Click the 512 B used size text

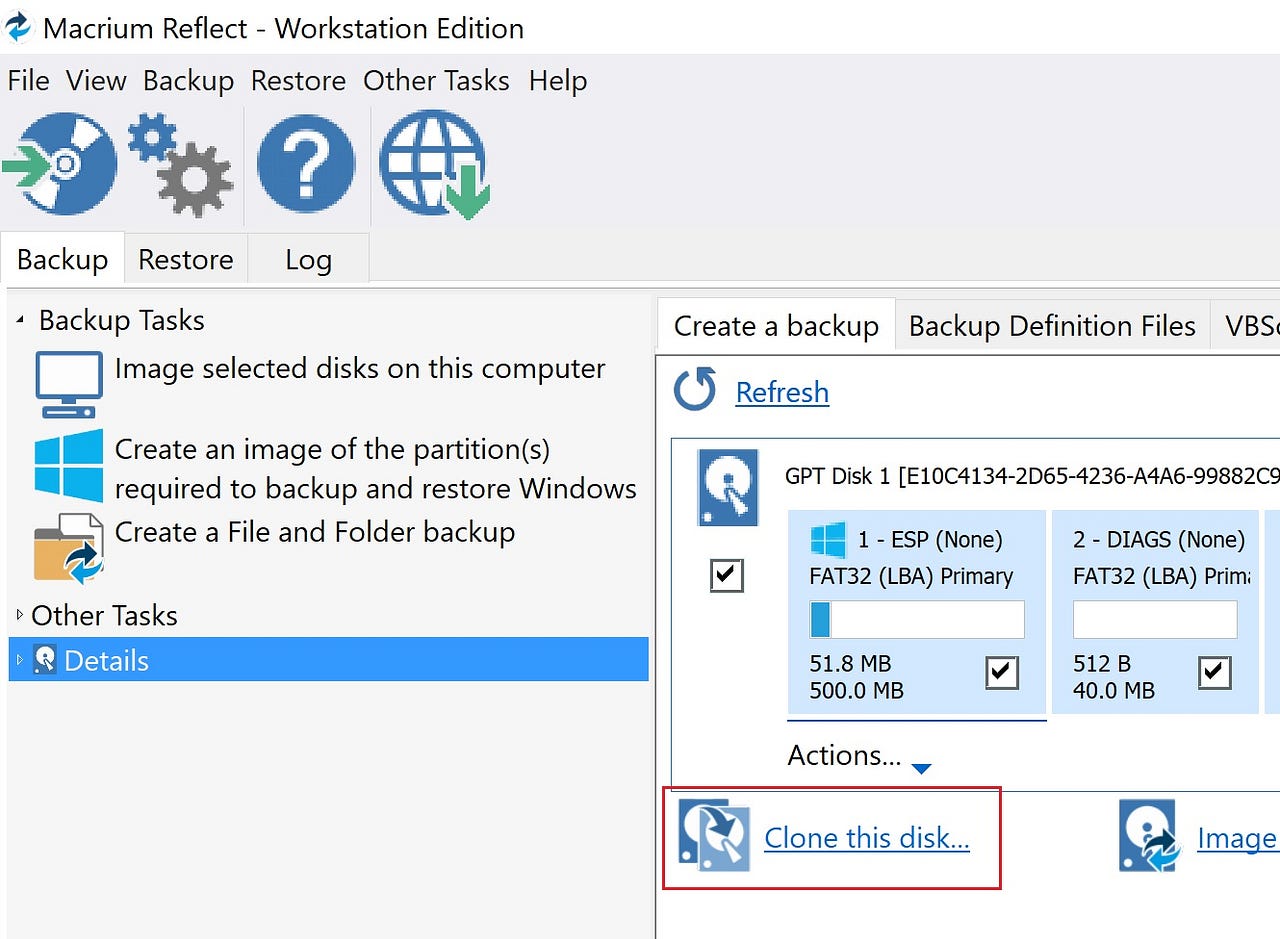[x=1102, y=664]
